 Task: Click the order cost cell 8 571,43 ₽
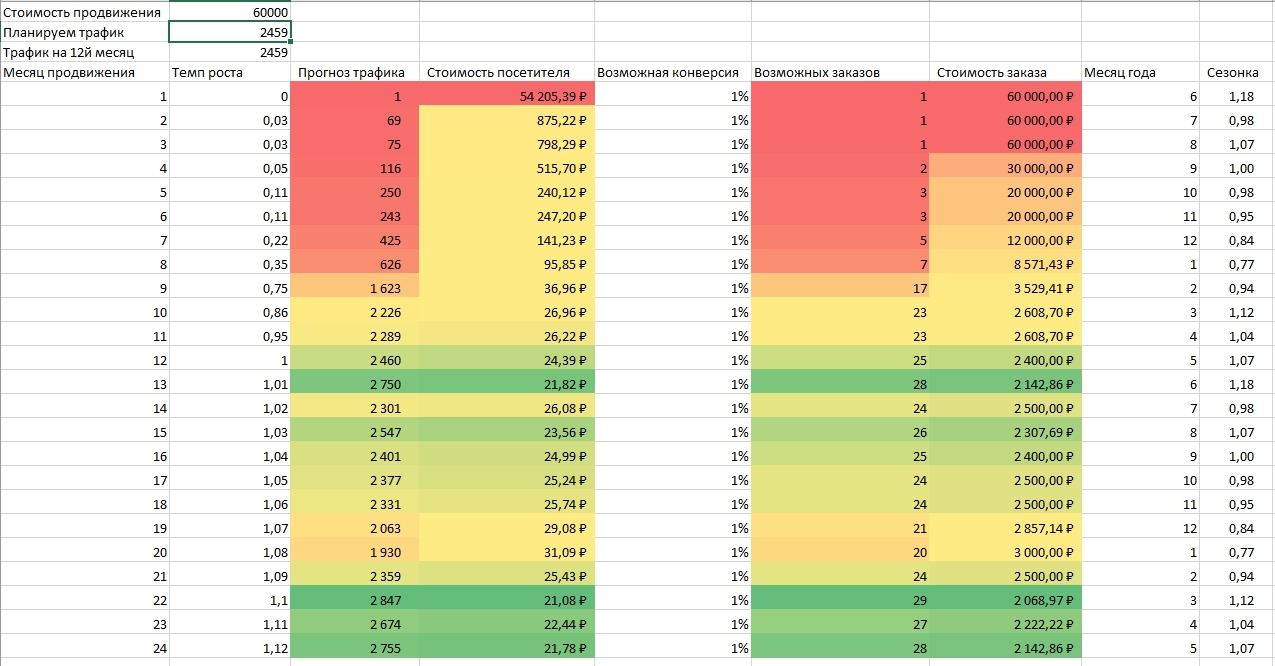pyautogui.click(x=1005, y=264)
